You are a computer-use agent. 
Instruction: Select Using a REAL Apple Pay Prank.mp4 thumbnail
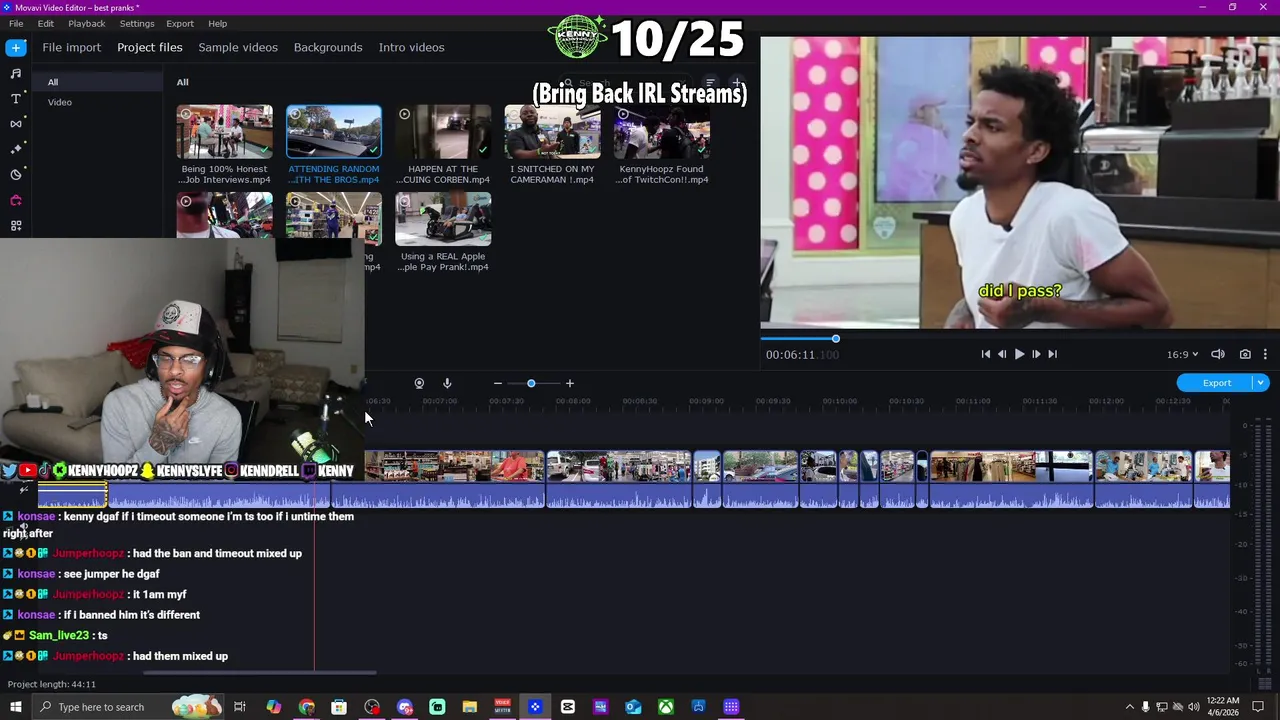443,219
